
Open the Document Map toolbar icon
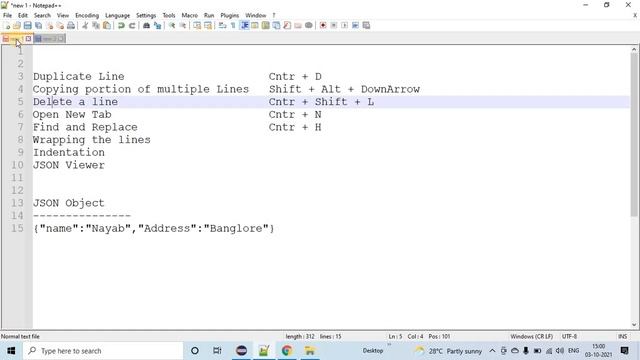(x=265, y=25)
